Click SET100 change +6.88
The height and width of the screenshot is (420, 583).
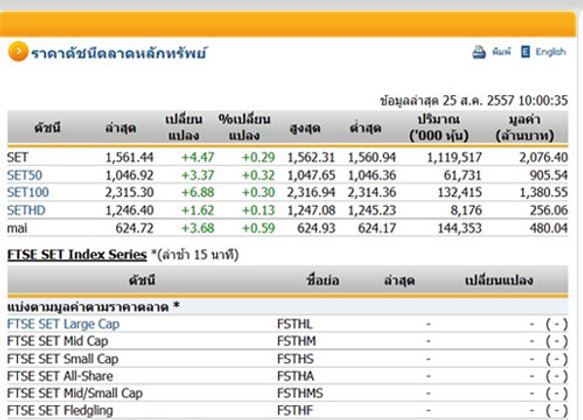click(197, 193)
